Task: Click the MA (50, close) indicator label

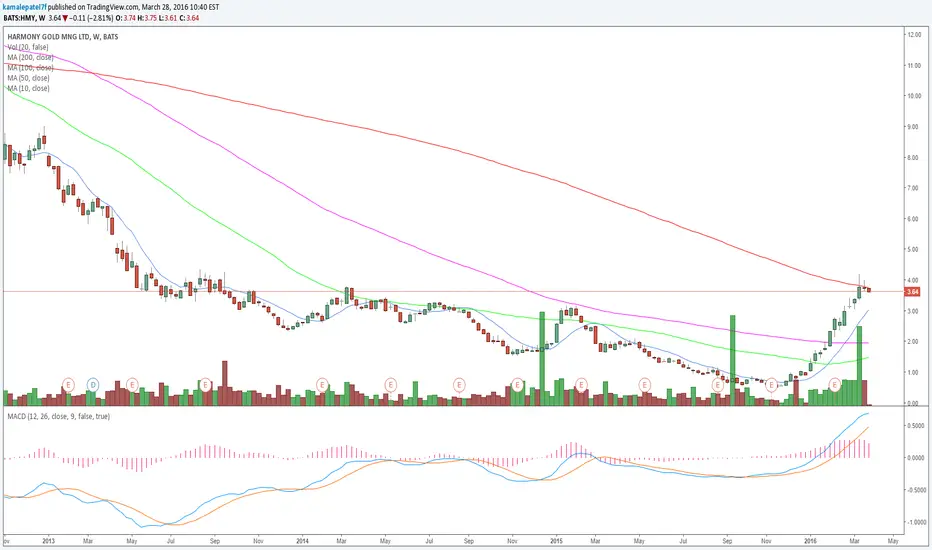Action: coord(29,78)
